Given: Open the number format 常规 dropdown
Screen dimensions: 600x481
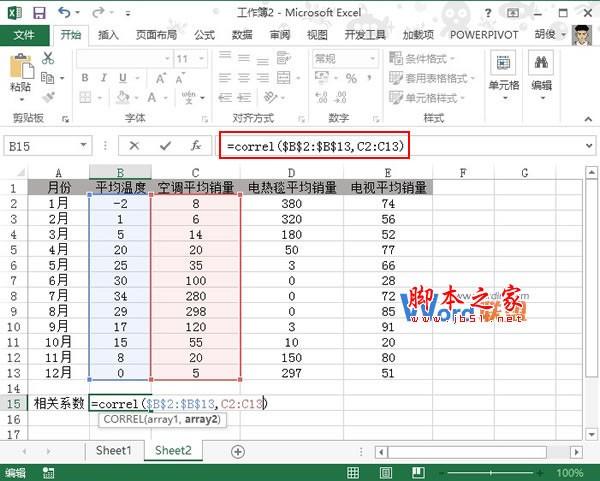Looking at the screenshot, I should pos(372,59).
